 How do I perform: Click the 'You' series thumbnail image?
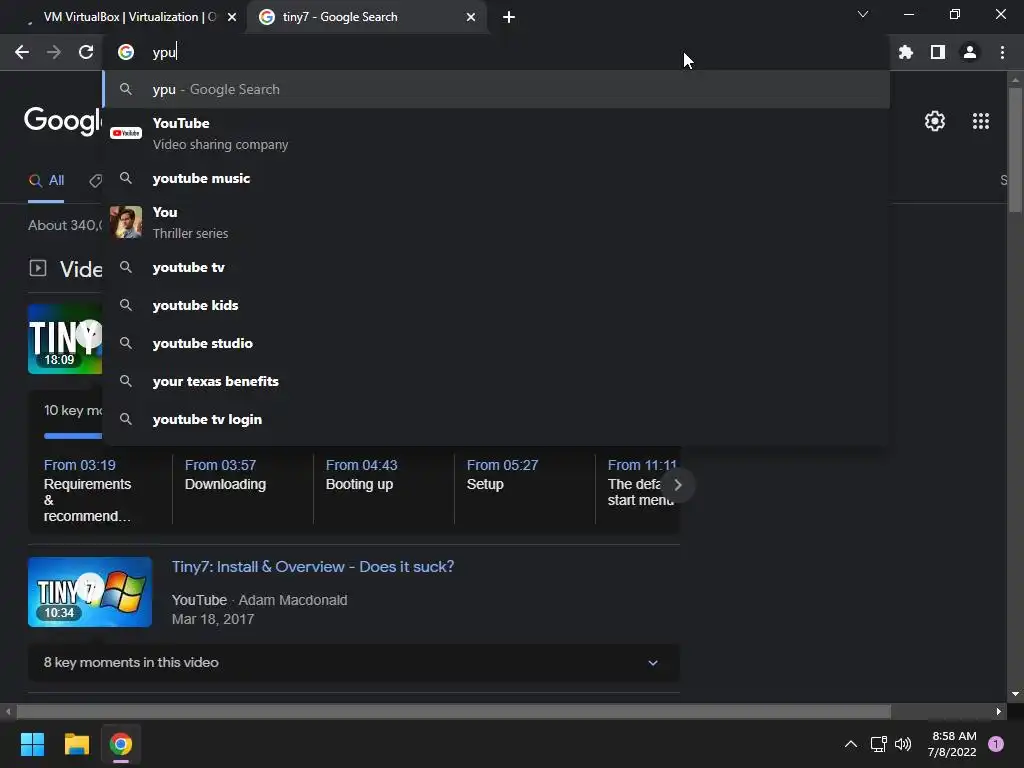[x=126, y=222]
